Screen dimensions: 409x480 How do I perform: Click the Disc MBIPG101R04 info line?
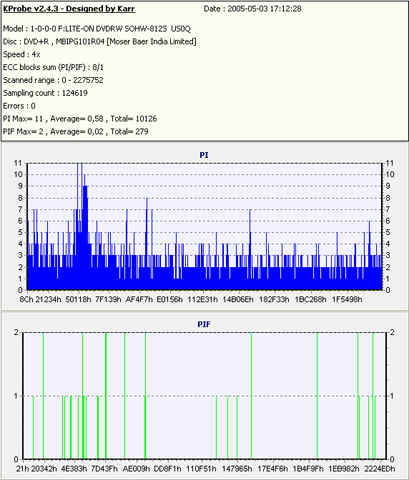100,42
